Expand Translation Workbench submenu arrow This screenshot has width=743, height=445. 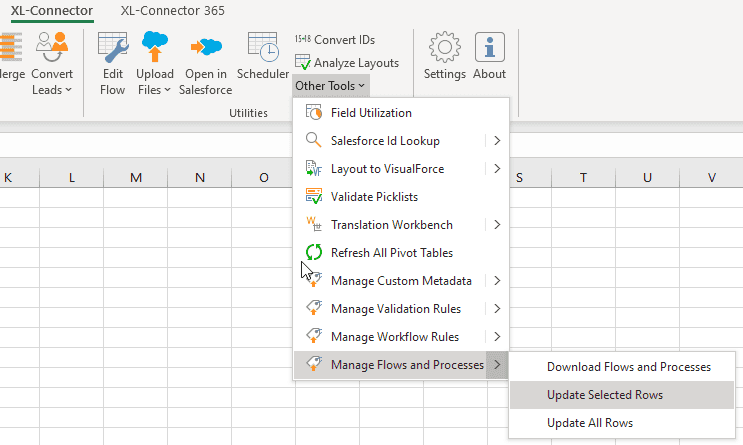click(x=497, y=224)
